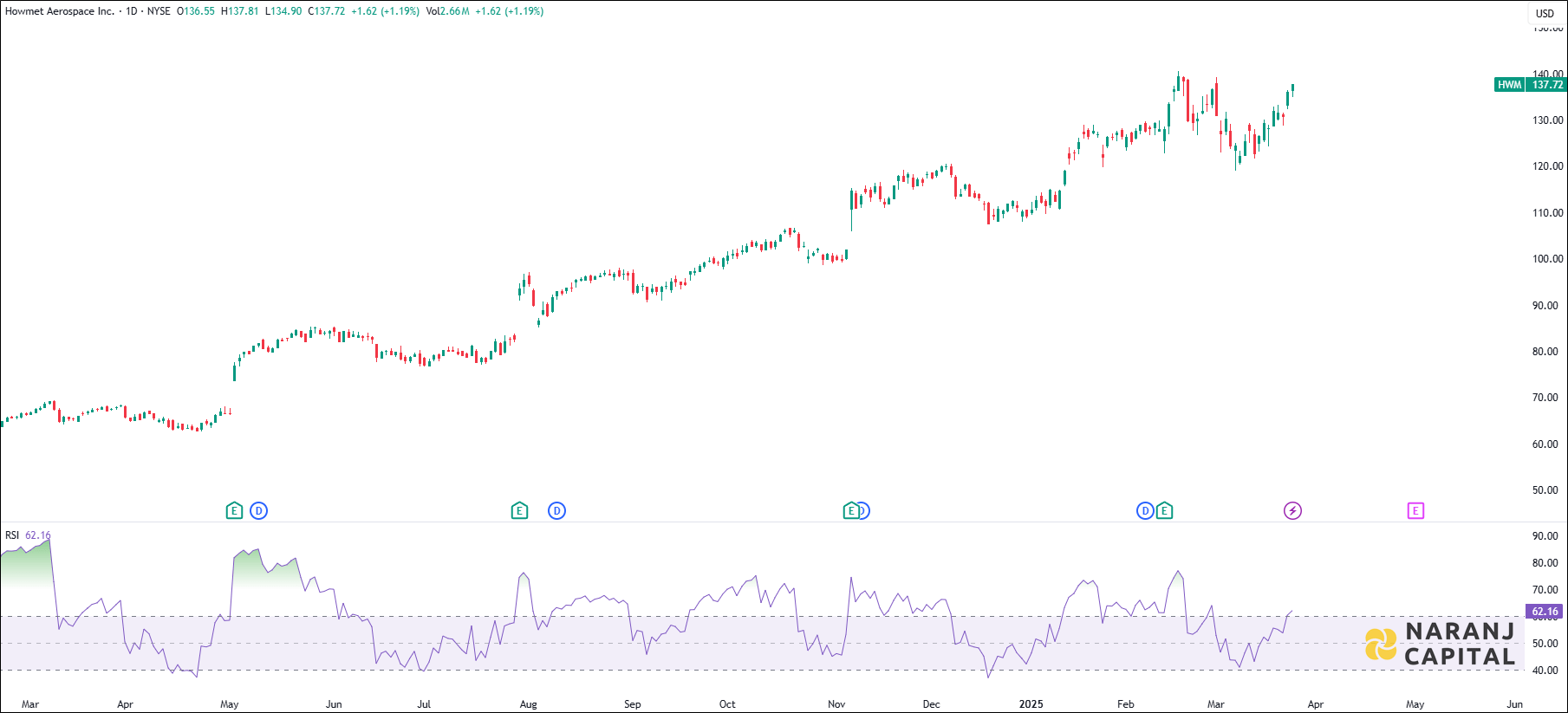
Task: Click the 2025 year label on the time axis
Action: [1031, 704]
